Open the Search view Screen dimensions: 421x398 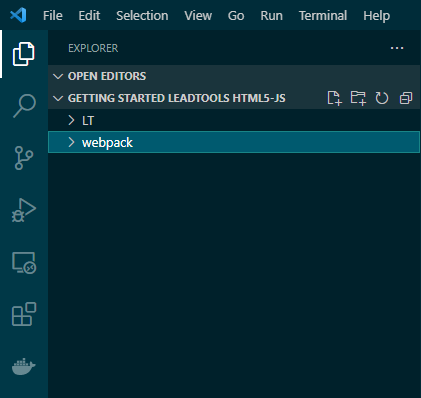(24, 106)
